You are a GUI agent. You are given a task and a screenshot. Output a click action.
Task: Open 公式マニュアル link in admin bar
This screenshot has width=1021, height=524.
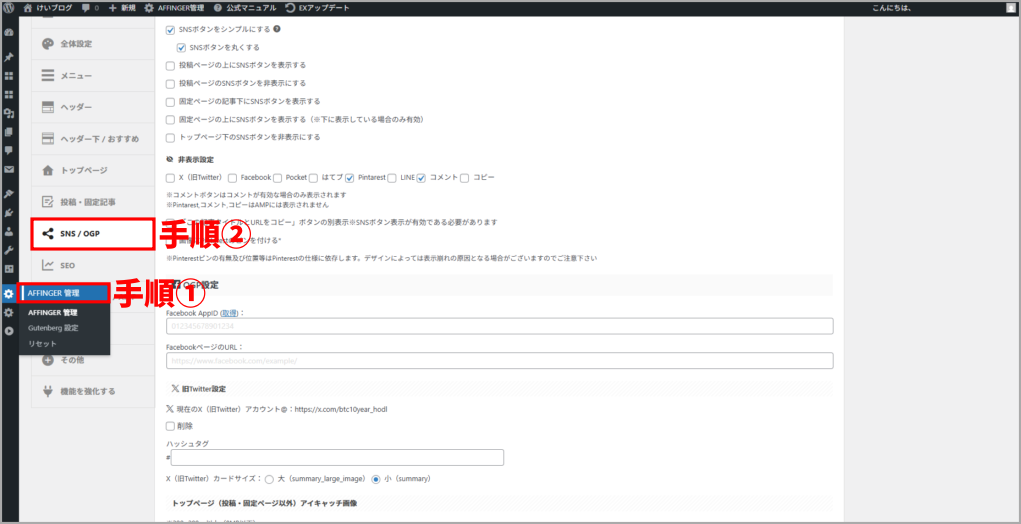tap(245, 8)
